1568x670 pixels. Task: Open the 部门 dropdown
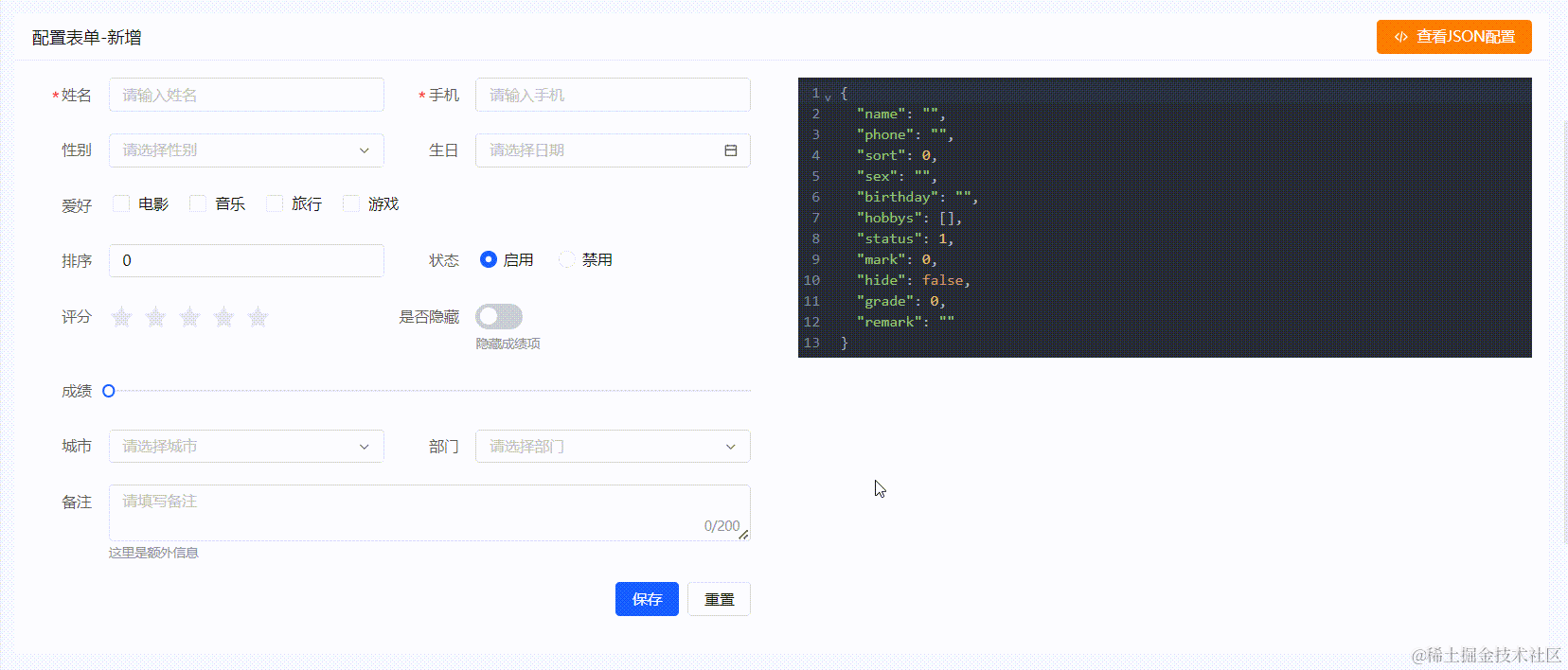coord(613,447)
